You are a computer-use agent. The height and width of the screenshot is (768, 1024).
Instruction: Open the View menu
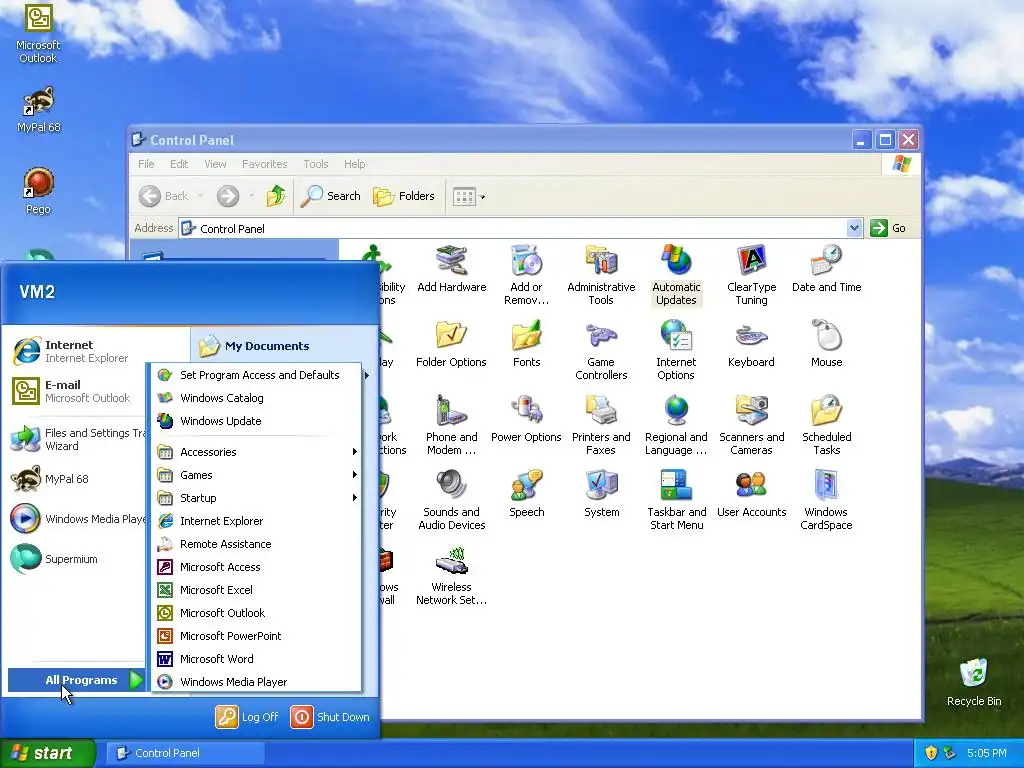pos(215,164)
